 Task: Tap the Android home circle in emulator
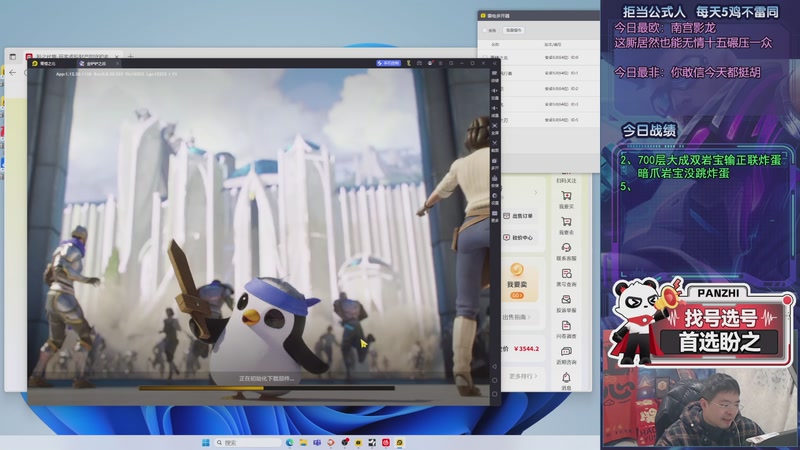[x=494, y=380]
